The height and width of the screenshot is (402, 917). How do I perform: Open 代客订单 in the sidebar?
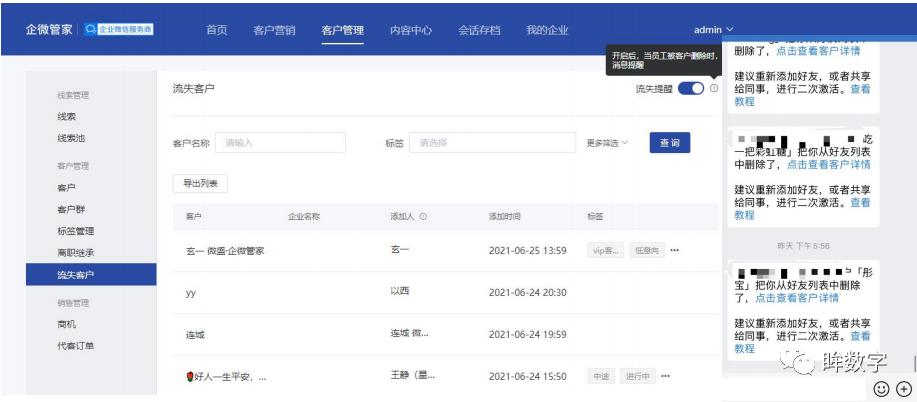click(x=75, y=346)
